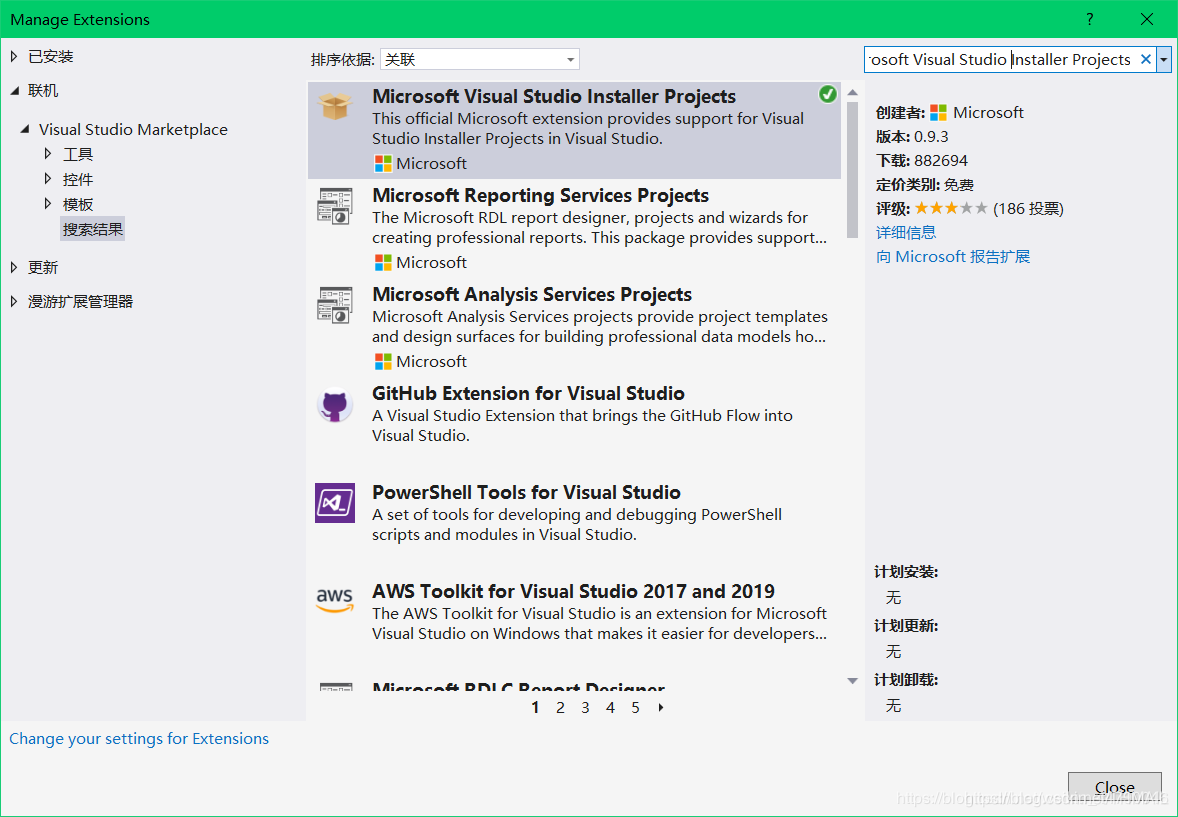This screenshot has width=1178, height=817.
Task: Select Microsoft Reporting Services Projects title
Action: (x=540, y=195)
